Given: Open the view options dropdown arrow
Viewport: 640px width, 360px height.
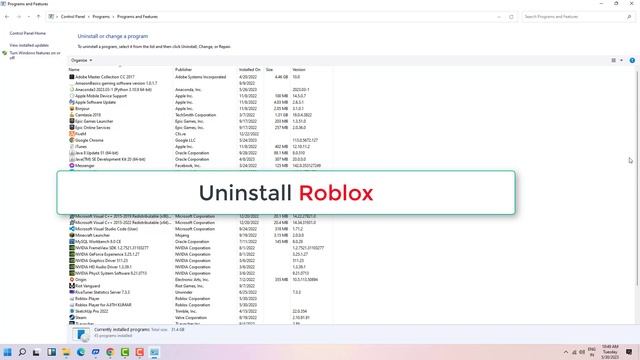Looking at the screenshot, I should click(x=622, y=60).
